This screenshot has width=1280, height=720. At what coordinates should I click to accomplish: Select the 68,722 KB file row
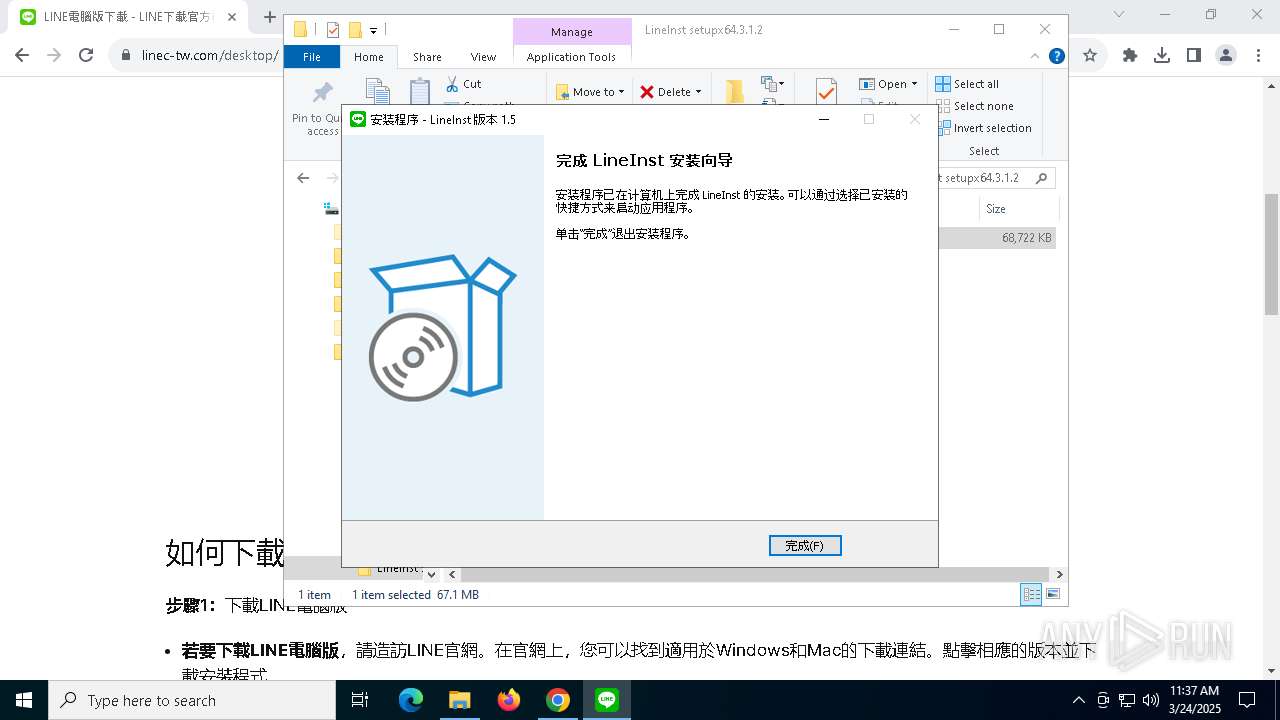pyautogui.click(x=997, y=238)
